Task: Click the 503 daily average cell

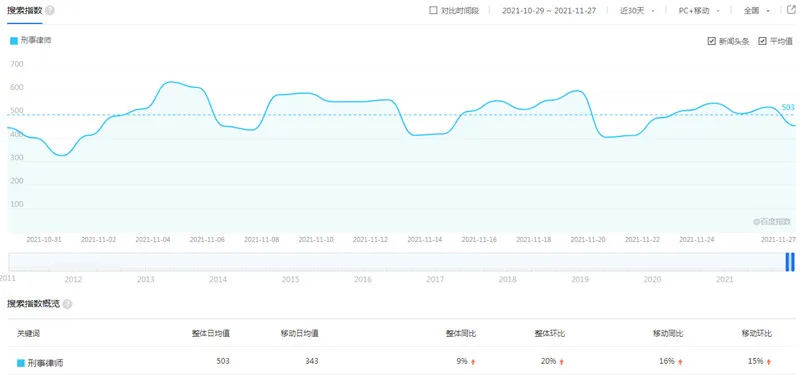Action: pyautogui.click(x=223, y=361)
